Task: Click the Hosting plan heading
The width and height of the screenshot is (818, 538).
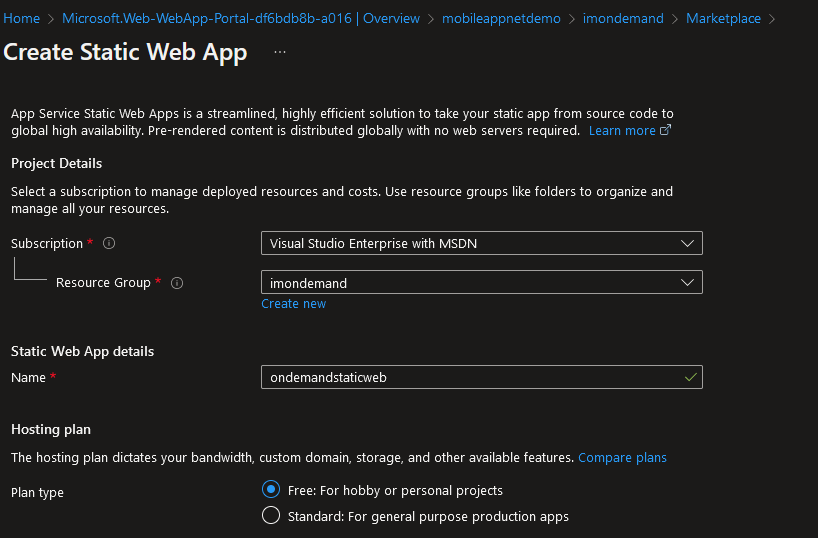Action: click(x=51, y=429)
